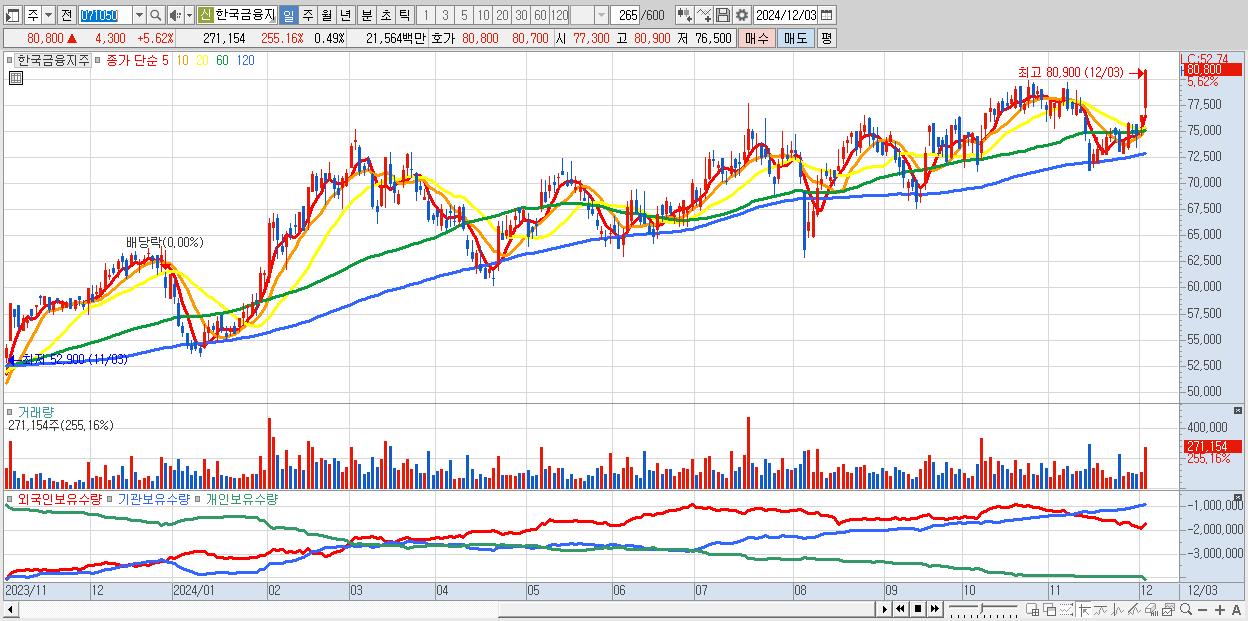Viewport: 1248px width, 621px height.
Task: Choose the 60 interval button
Action: click(x=540, y=15)
